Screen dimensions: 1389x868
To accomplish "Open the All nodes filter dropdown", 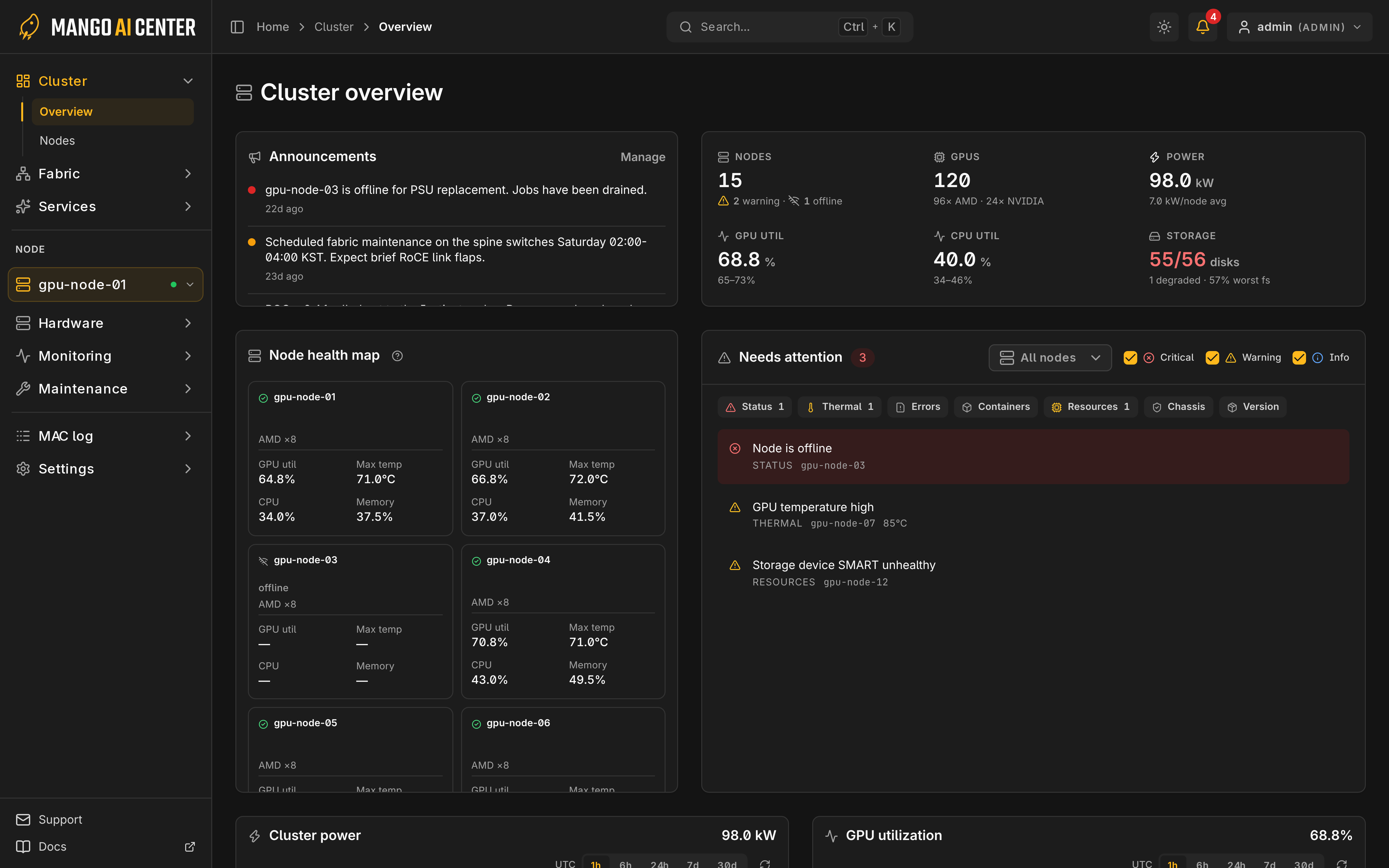I will point(1050,357).
